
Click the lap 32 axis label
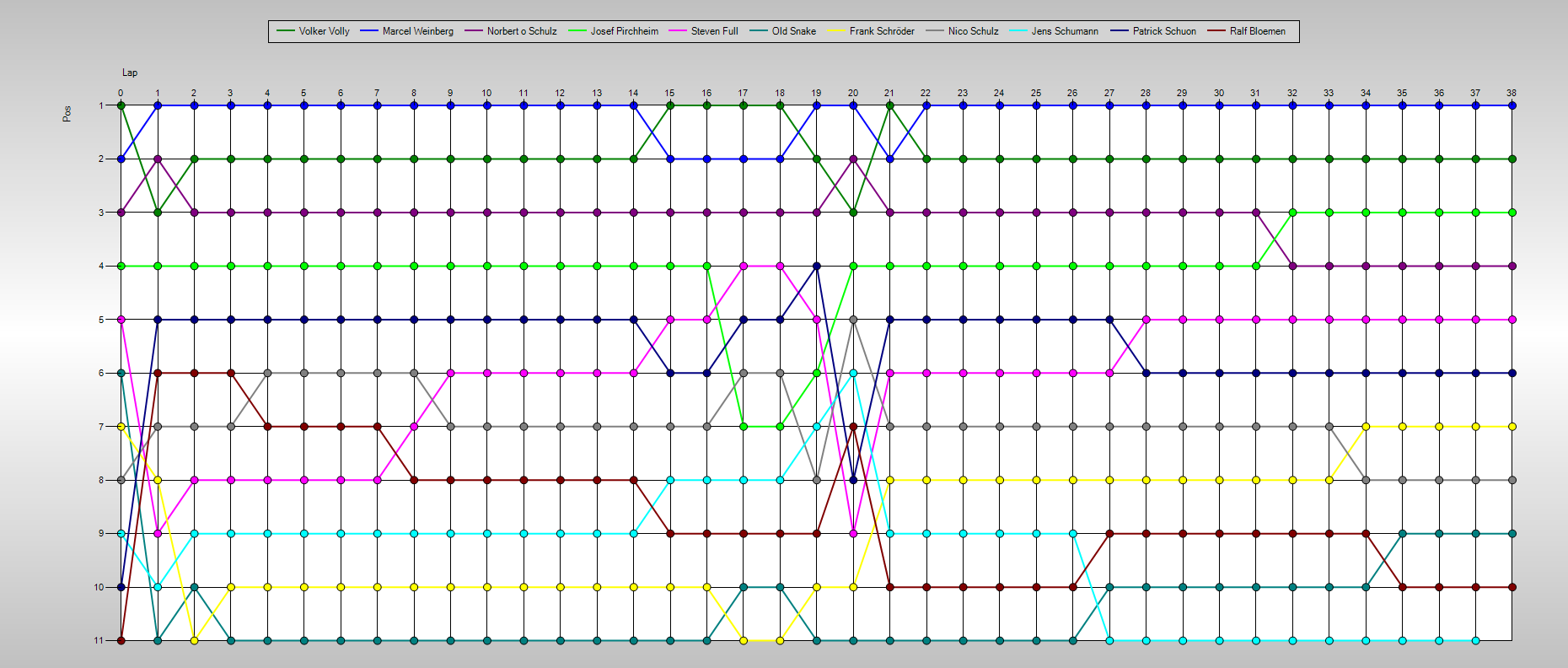pyautogui.click(x=1291, y=93)
